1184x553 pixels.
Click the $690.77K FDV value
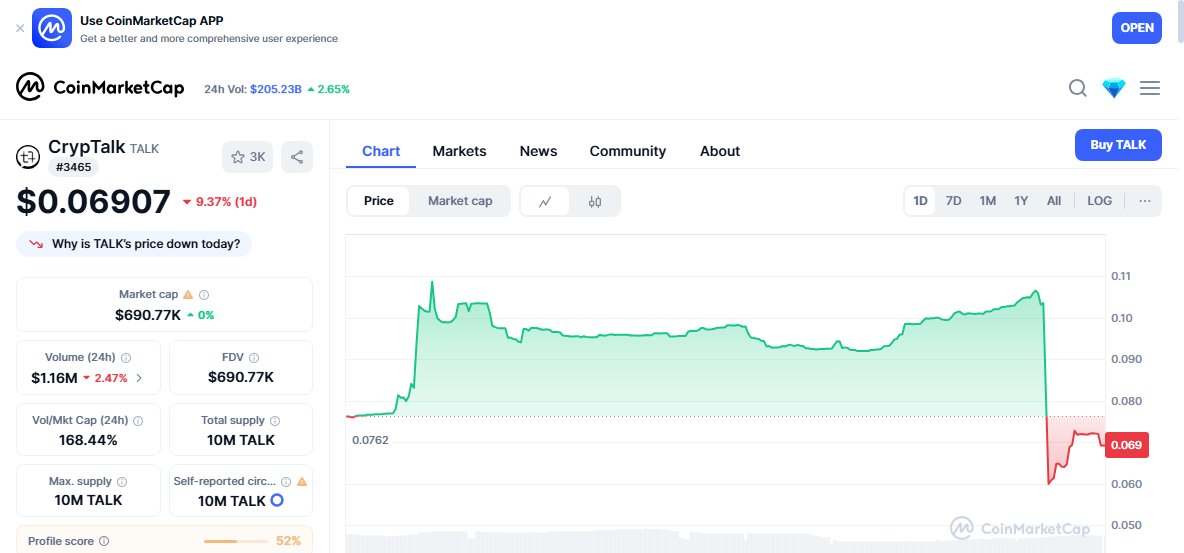(x=241, y=377)
